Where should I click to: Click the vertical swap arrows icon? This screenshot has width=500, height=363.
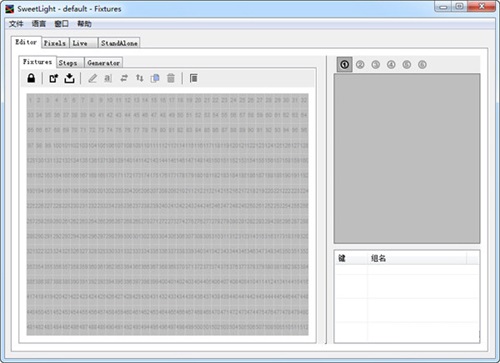tap(139, 78)
